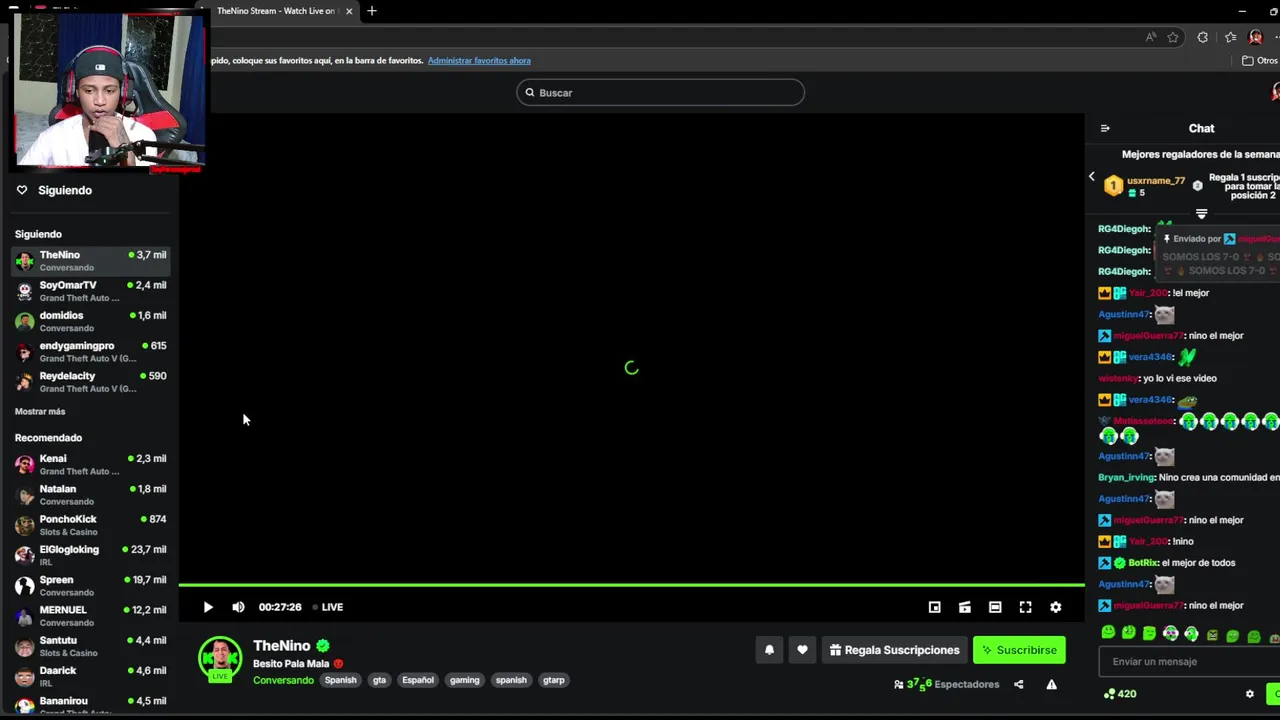Toggle theater mode on the player
The height and width of the screenshot is (720, 1280).
[x=995, y=607]
